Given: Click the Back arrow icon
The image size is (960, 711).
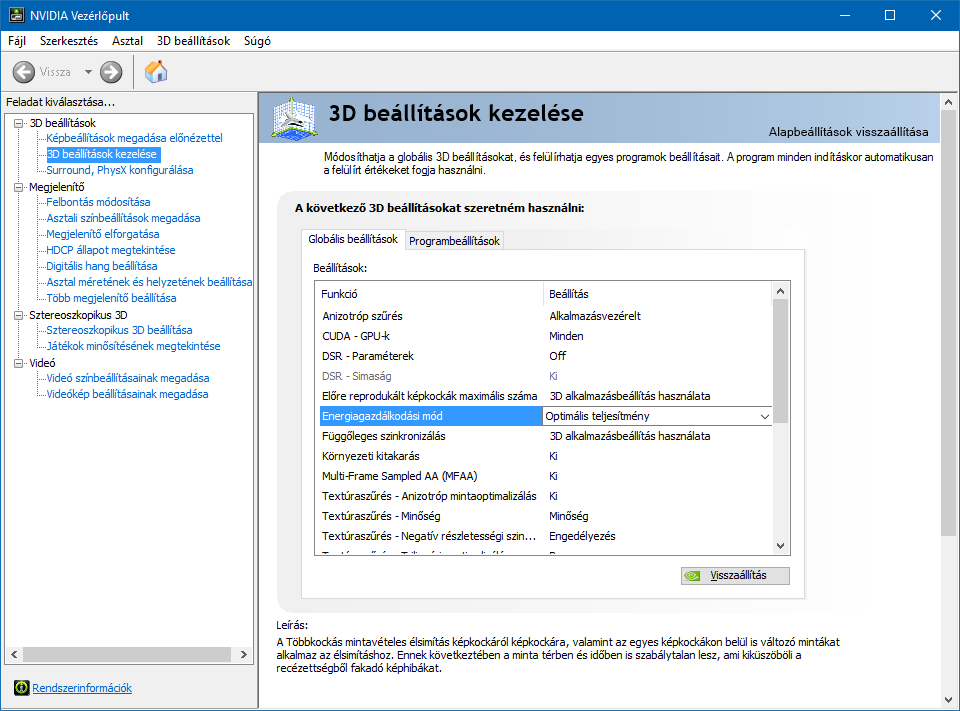Looking at the screenshot, I should (23, 72).
